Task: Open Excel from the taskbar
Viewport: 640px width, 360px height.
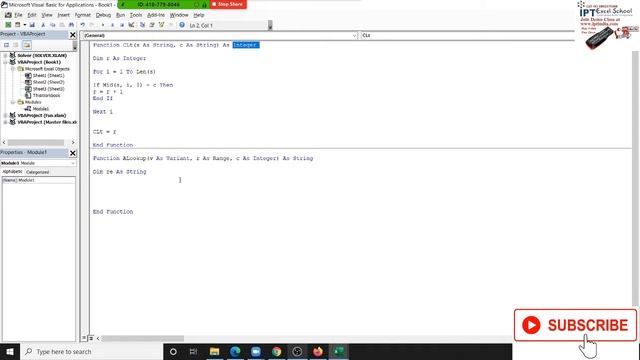Action: [339, 351]
